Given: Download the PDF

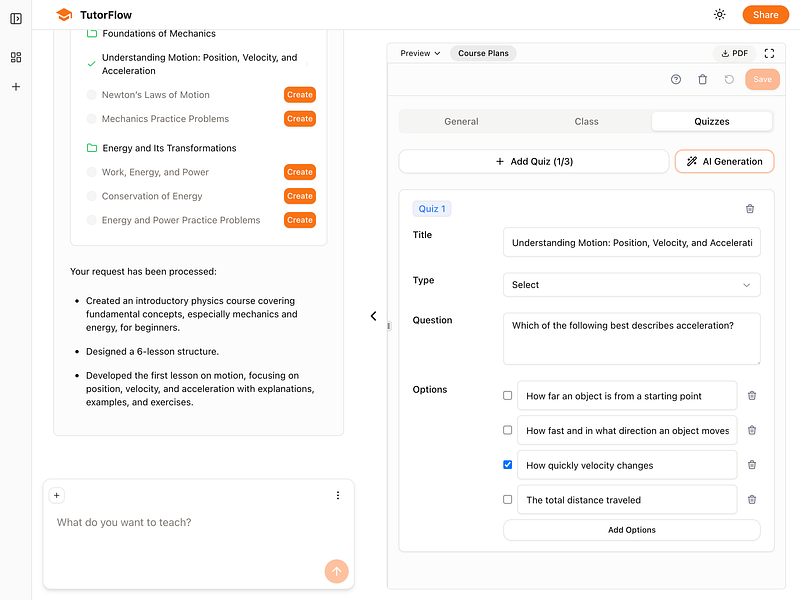Looking at the screenshot, I should coord(734,53).
